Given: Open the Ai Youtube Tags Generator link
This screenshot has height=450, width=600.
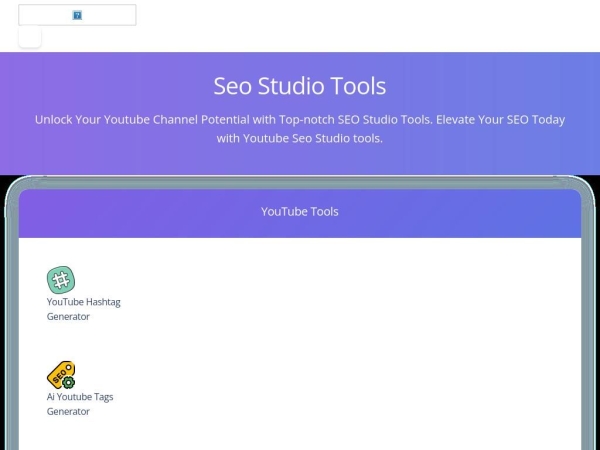Looking at the screenshot, I should click(80, 404).
